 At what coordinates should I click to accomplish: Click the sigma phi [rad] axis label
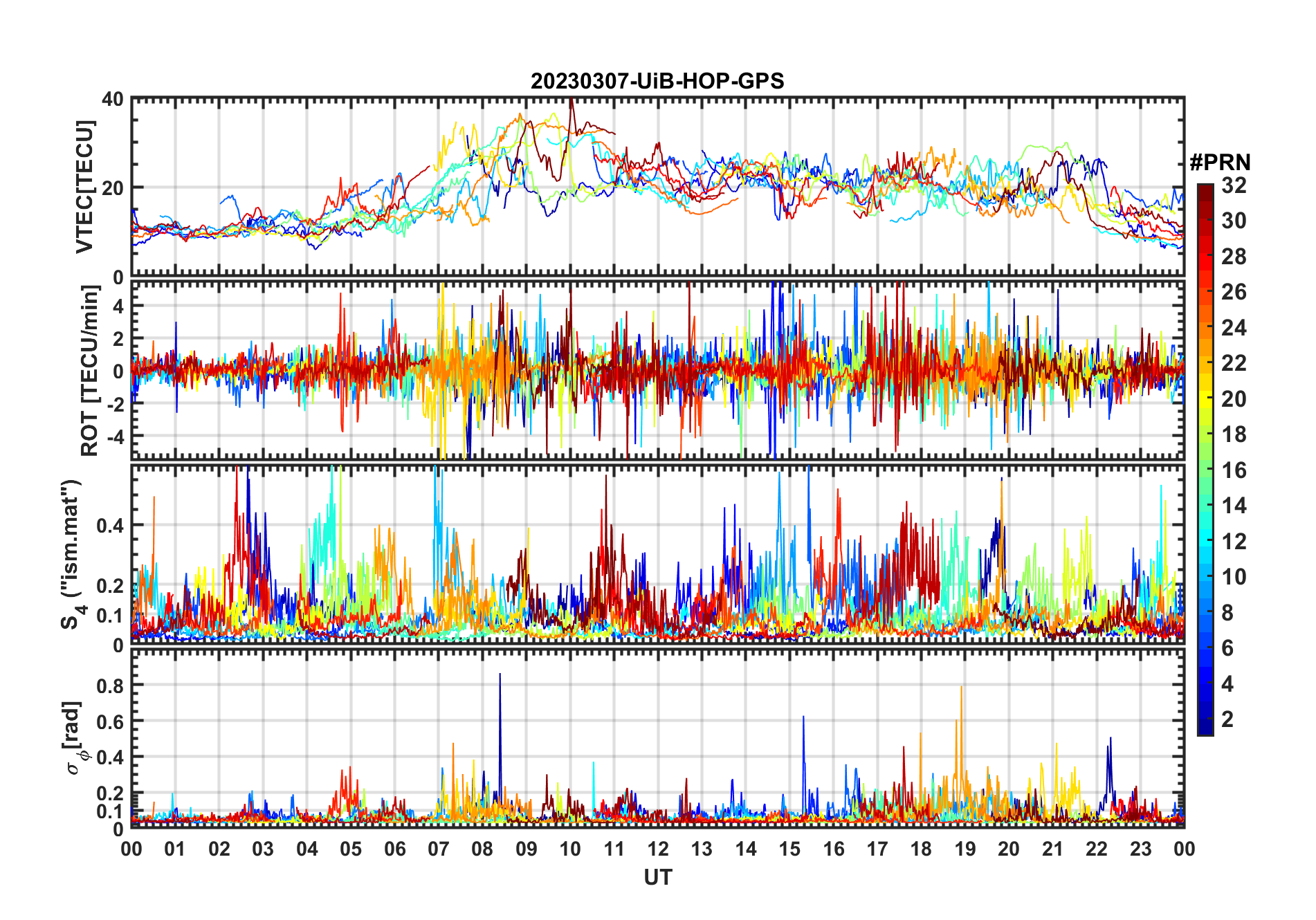click(x=74, y=738)
